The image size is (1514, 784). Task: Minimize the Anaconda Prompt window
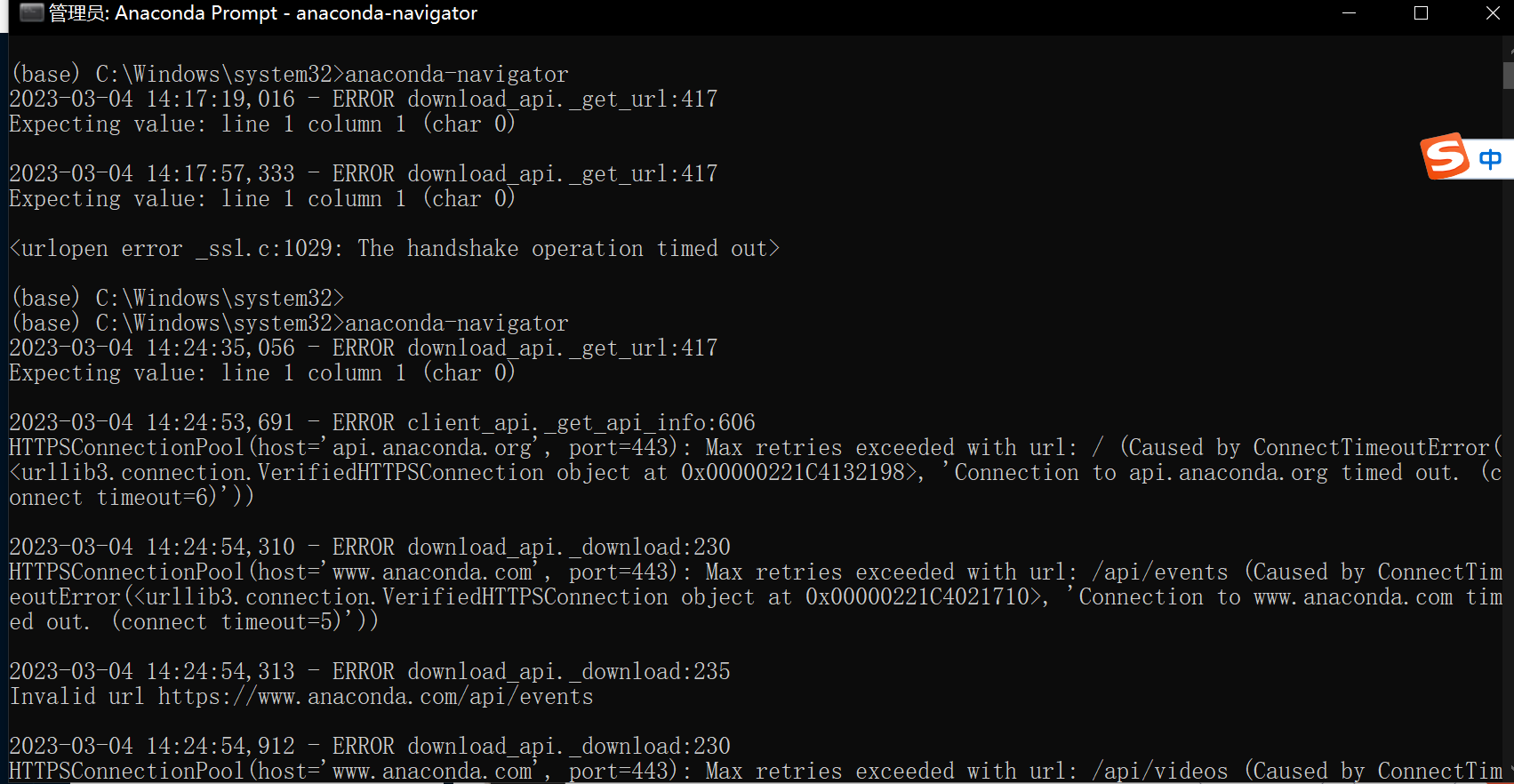[x=1349, y=13]
